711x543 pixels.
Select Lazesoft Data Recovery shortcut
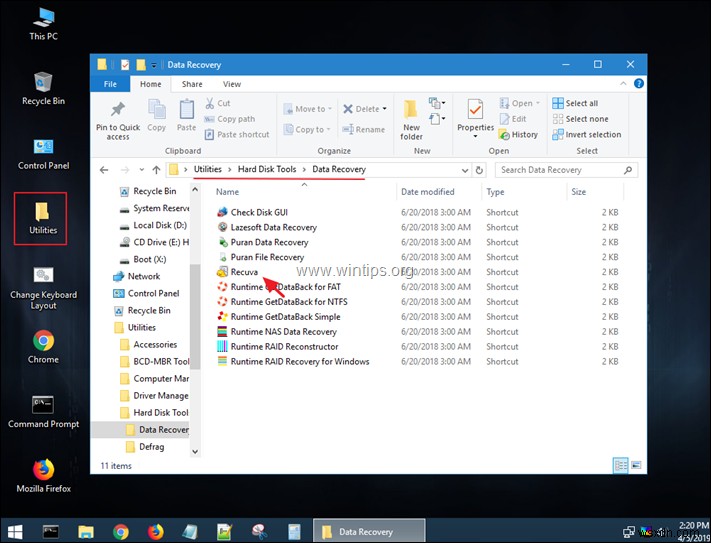tap(273, 227)
